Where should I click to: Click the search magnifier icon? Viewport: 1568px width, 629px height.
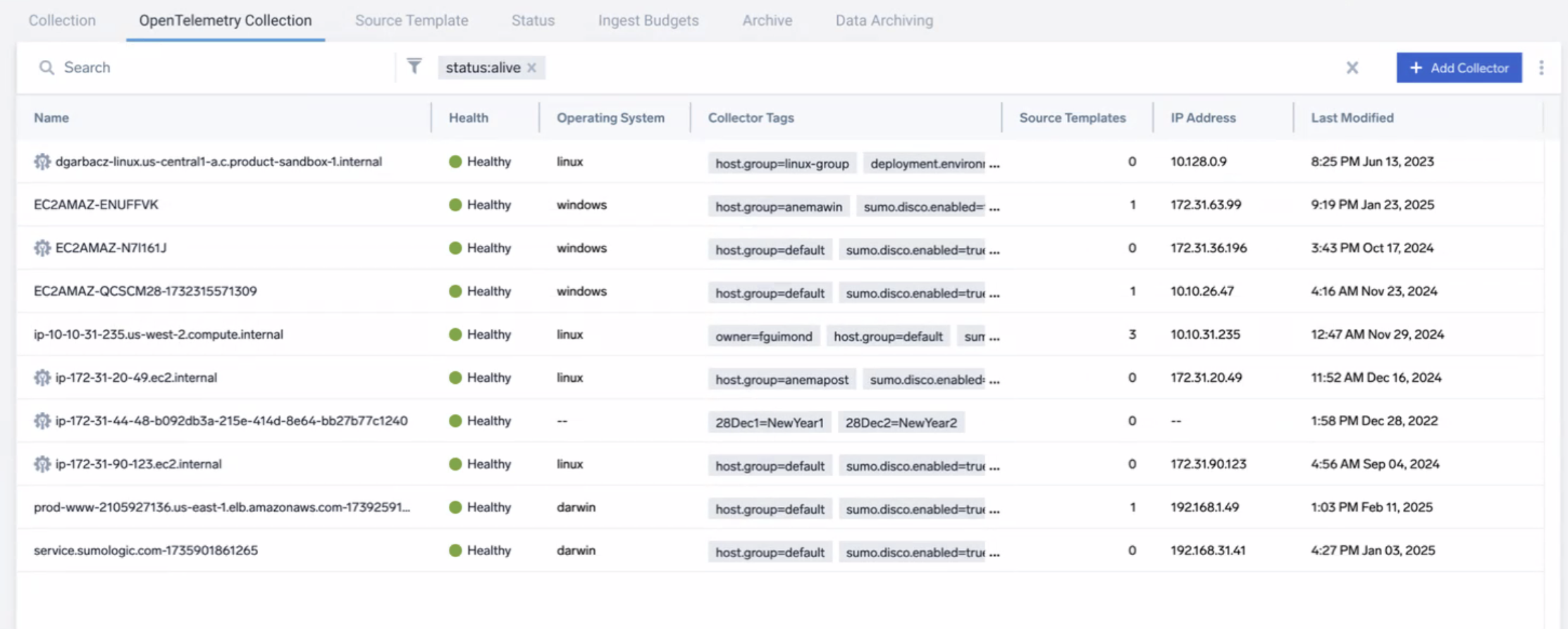(x=47, y=68)
